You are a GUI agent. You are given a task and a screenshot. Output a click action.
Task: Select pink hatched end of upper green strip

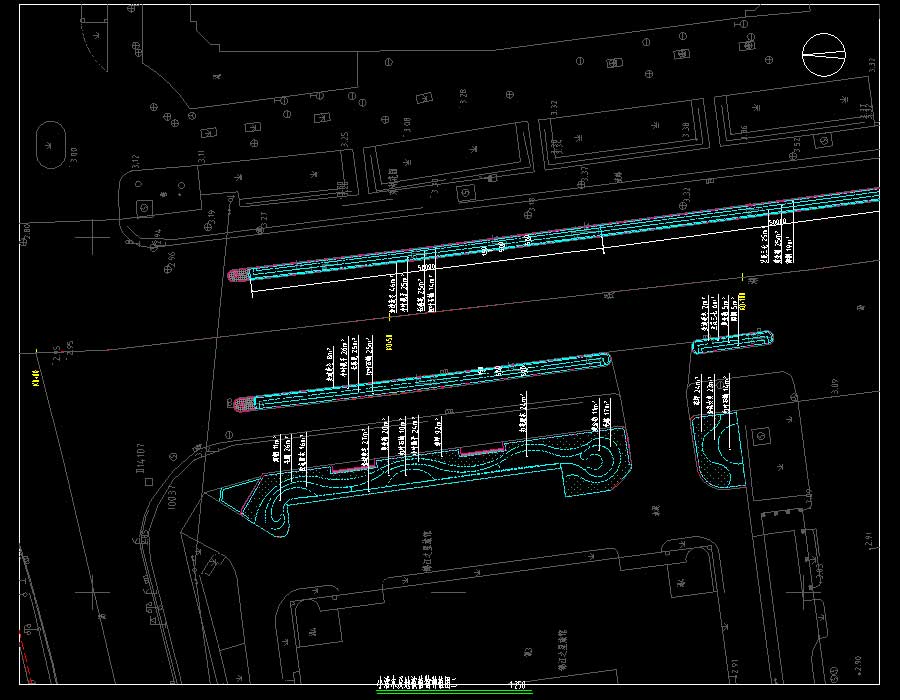[238, 274]
